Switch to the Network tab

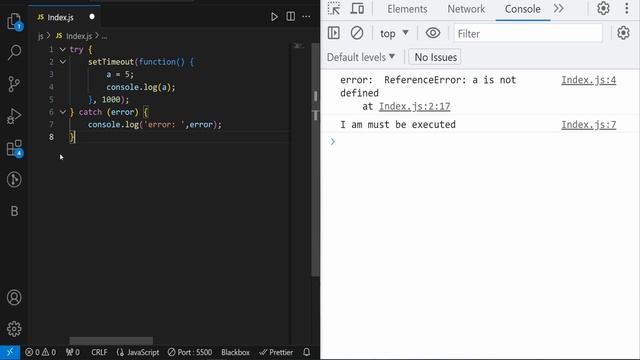coord(466,9)
